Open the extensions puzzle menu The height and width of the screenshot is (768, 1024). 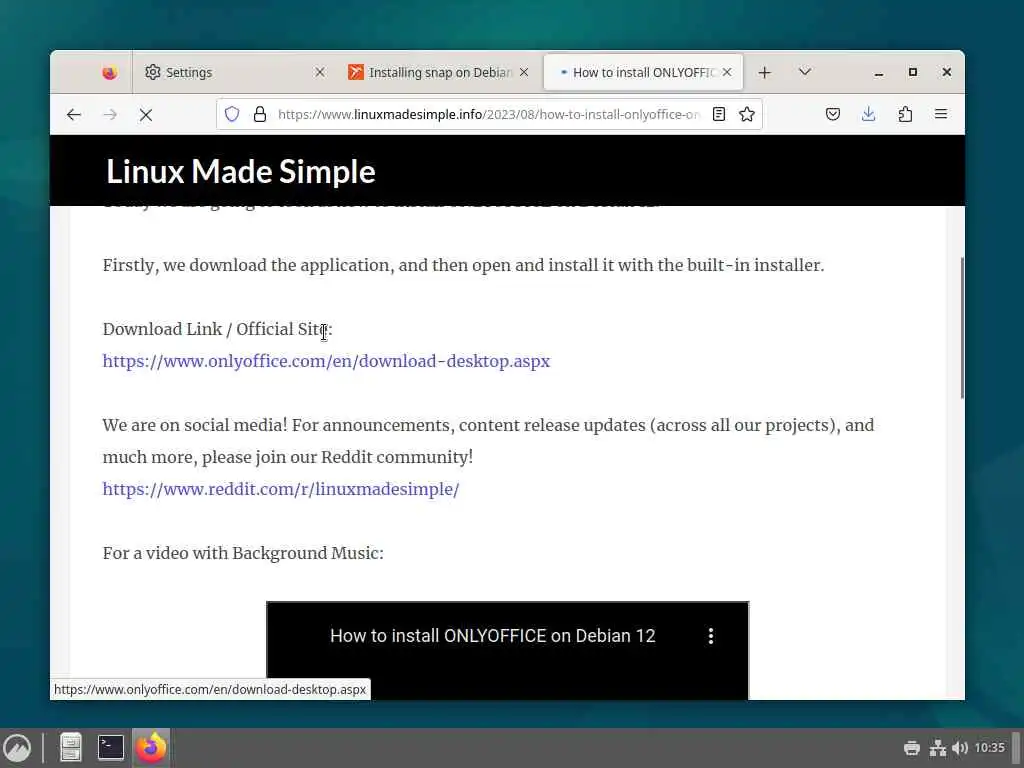pos(905,114)
